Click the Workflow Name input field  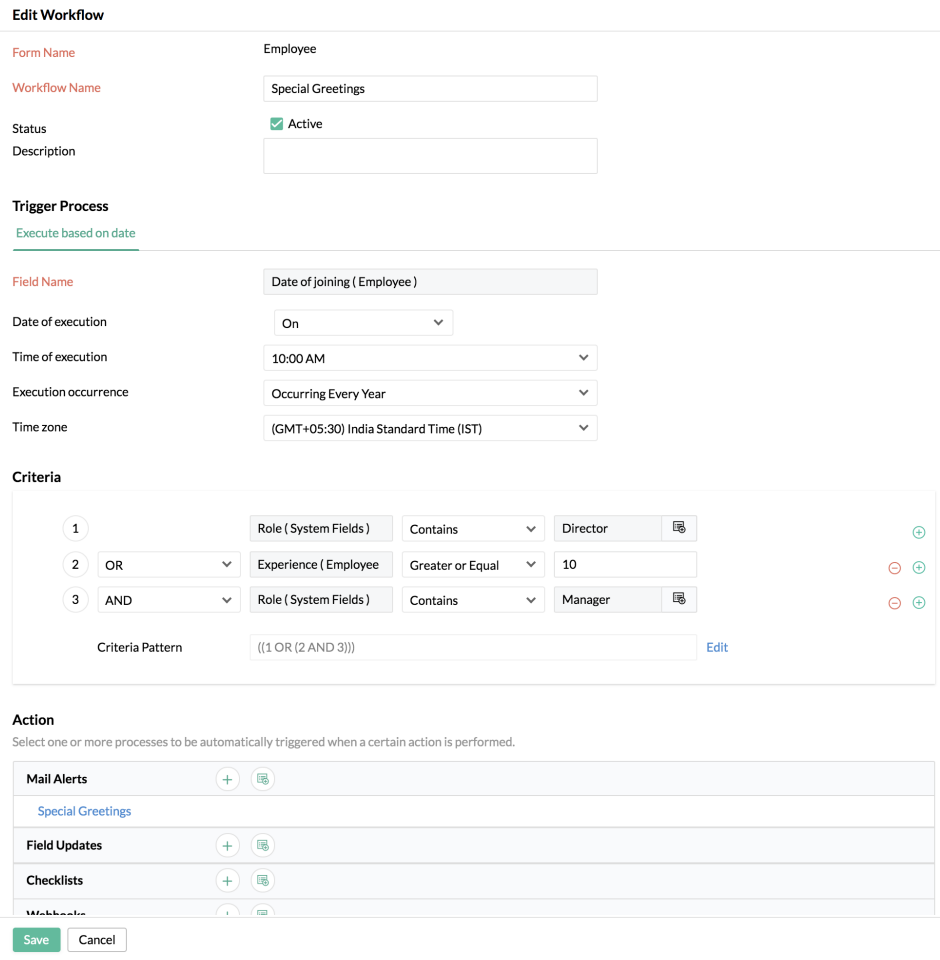pos(430,89)
